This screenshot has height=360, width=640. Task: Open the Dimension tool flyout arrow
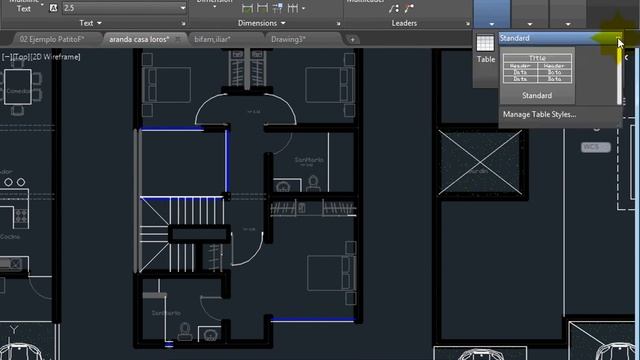[x=214, y=7]
